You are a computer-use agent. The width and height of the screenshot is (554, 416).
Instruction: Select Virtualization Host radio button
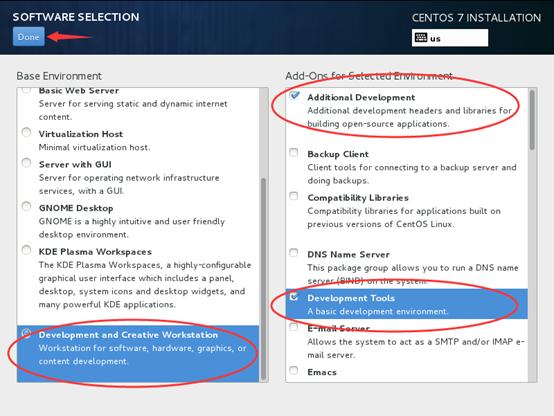point(26,132)
